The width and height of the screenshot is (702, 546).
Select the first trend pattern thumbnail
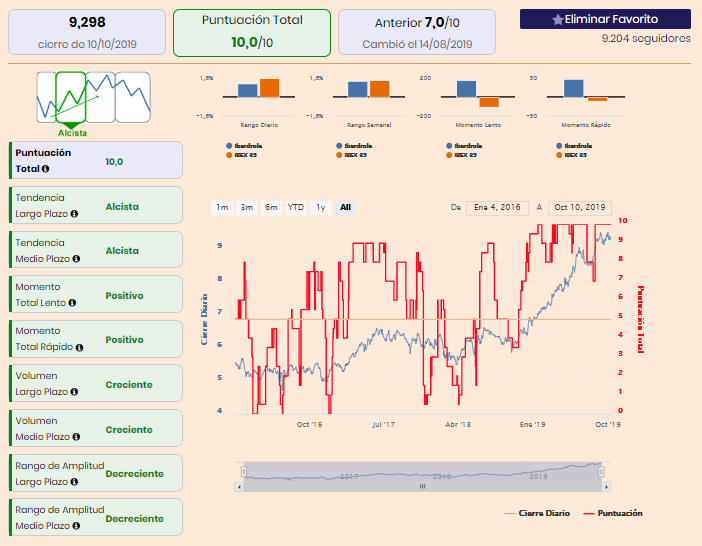click(x=47, y=97)
